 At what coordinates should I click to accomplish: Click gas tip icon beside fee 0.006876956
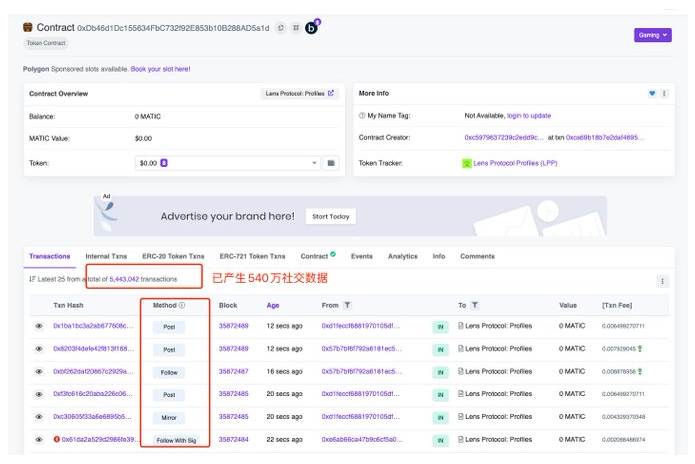640,371
